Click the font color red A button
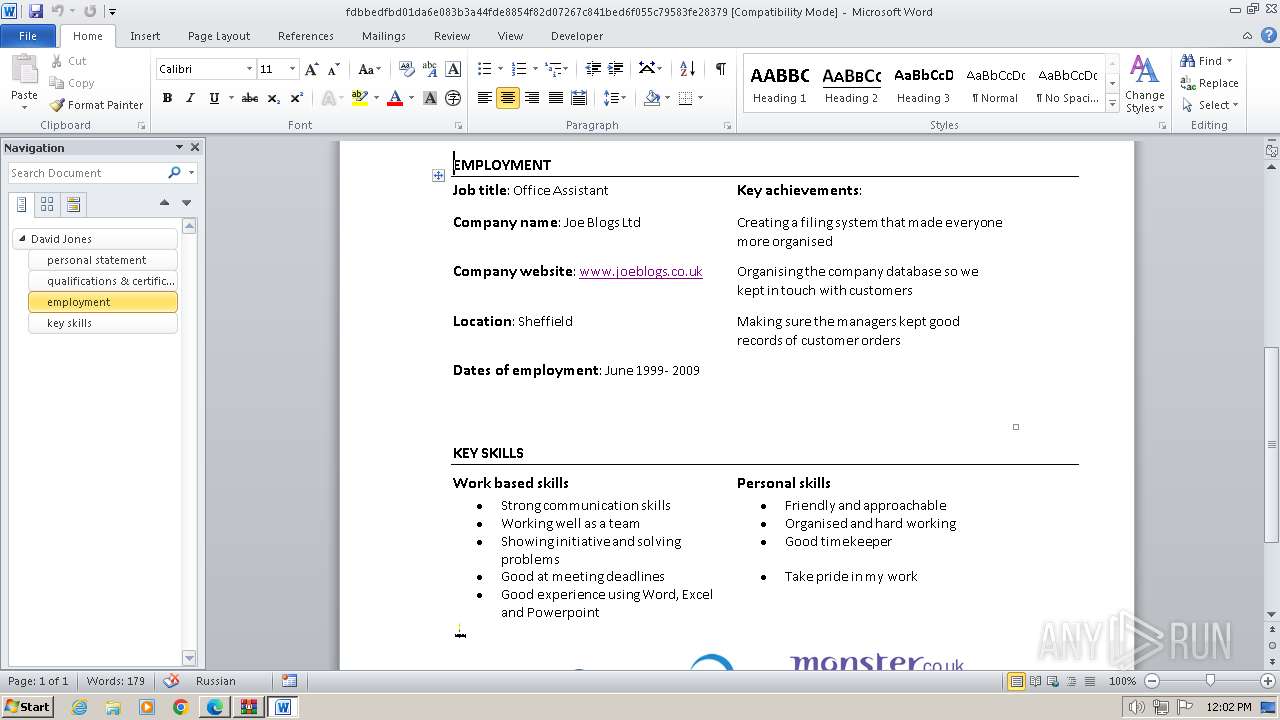 point(394,98)
